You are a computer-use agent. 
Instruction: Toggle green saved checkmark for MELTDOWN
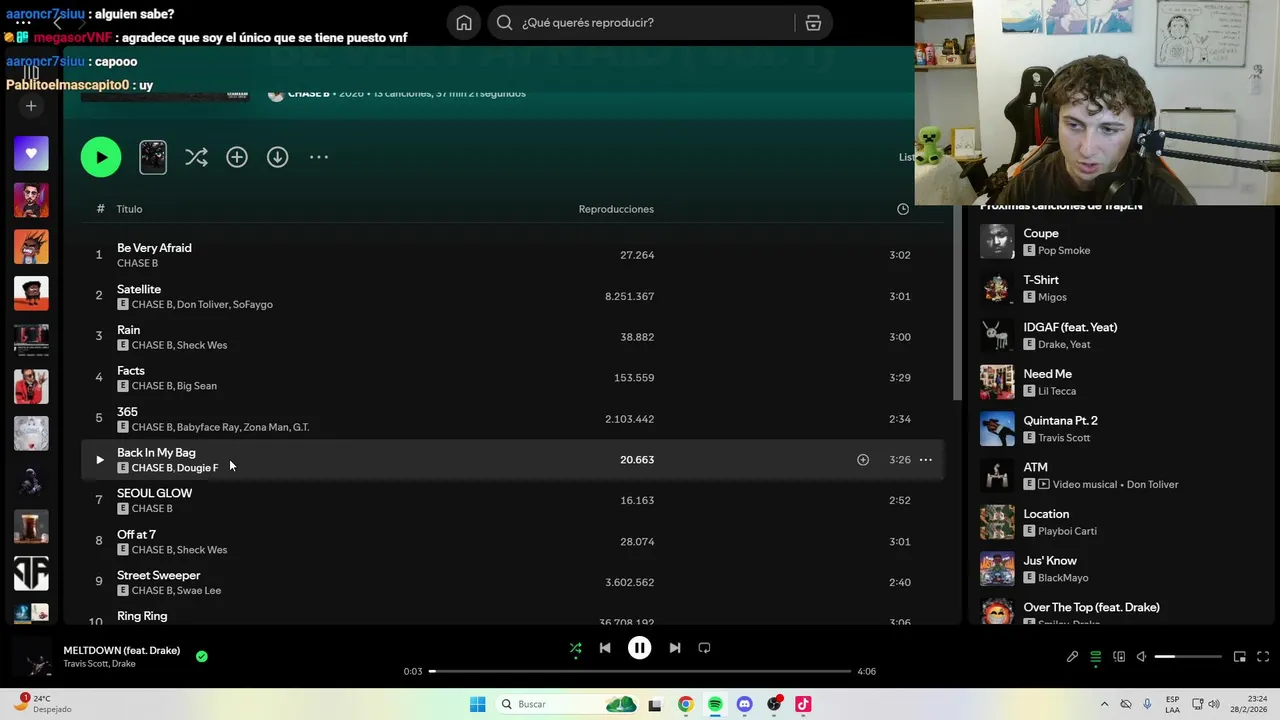(202, 657)
